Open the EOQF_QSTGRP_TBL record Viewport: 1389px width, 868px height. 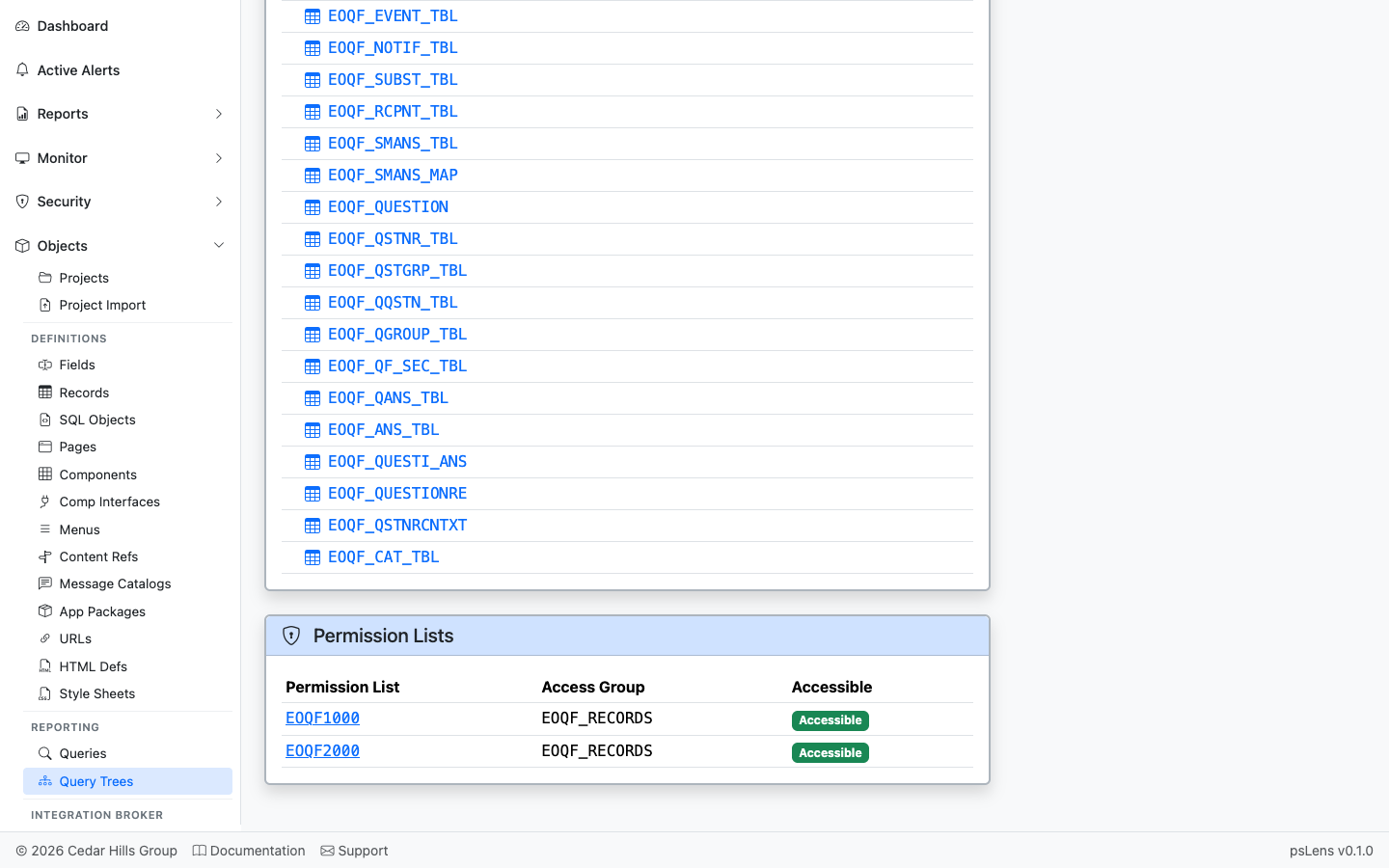tap(397, 270)
